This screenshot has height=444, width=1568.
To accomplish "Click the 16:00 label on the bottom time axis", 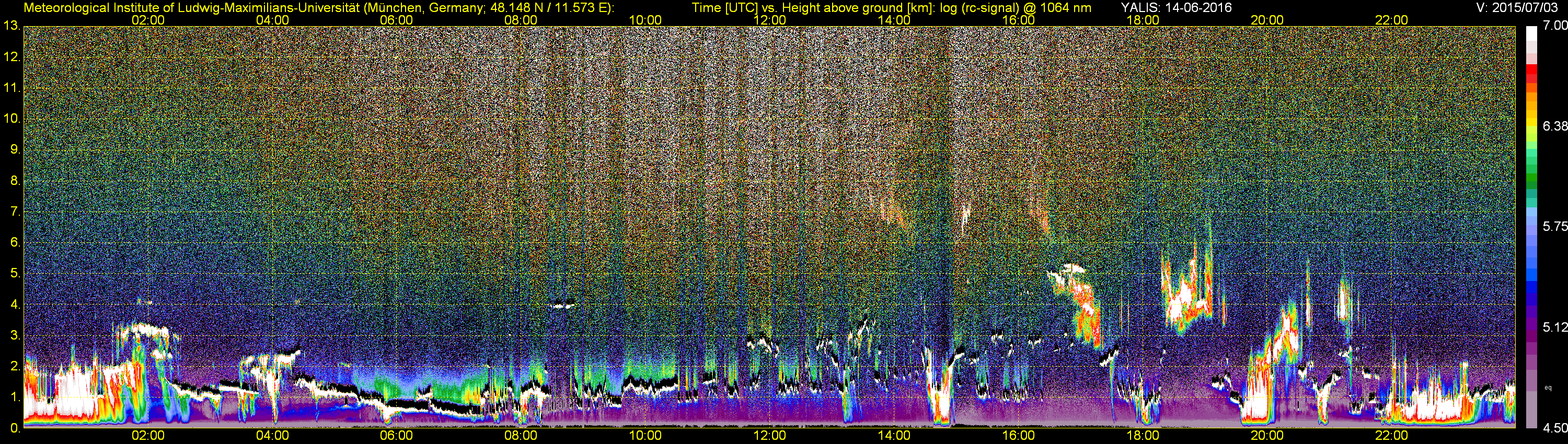I will 1018,436.
